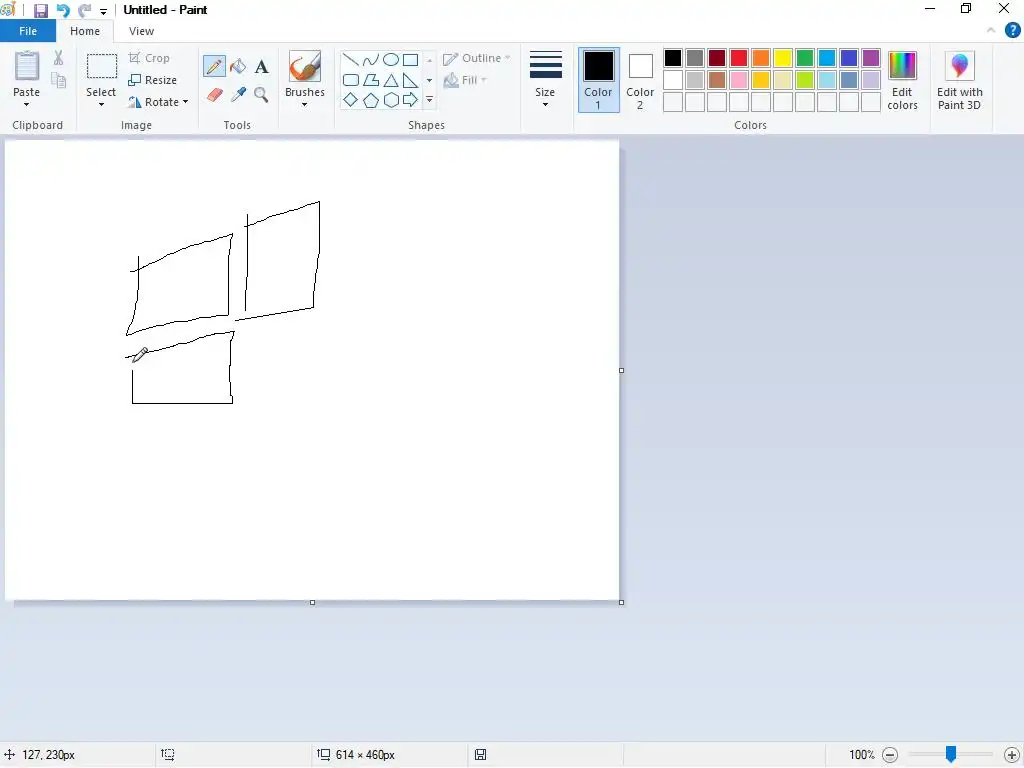Select the Magnifier tool
The height and width of the screenshot is (768, 1024).
(261, 95)
